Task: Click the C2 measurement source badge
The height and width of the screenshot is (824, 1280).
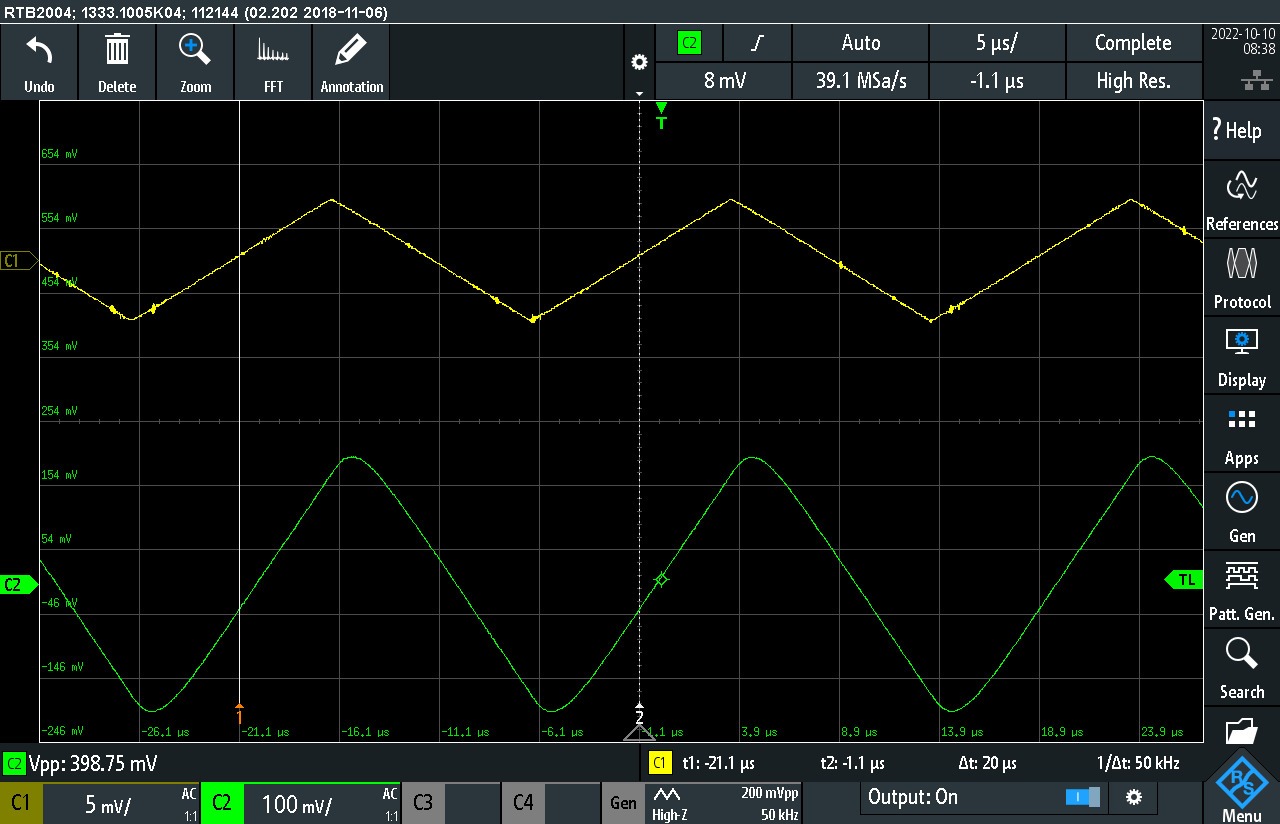Action: (x=14, y=763)
